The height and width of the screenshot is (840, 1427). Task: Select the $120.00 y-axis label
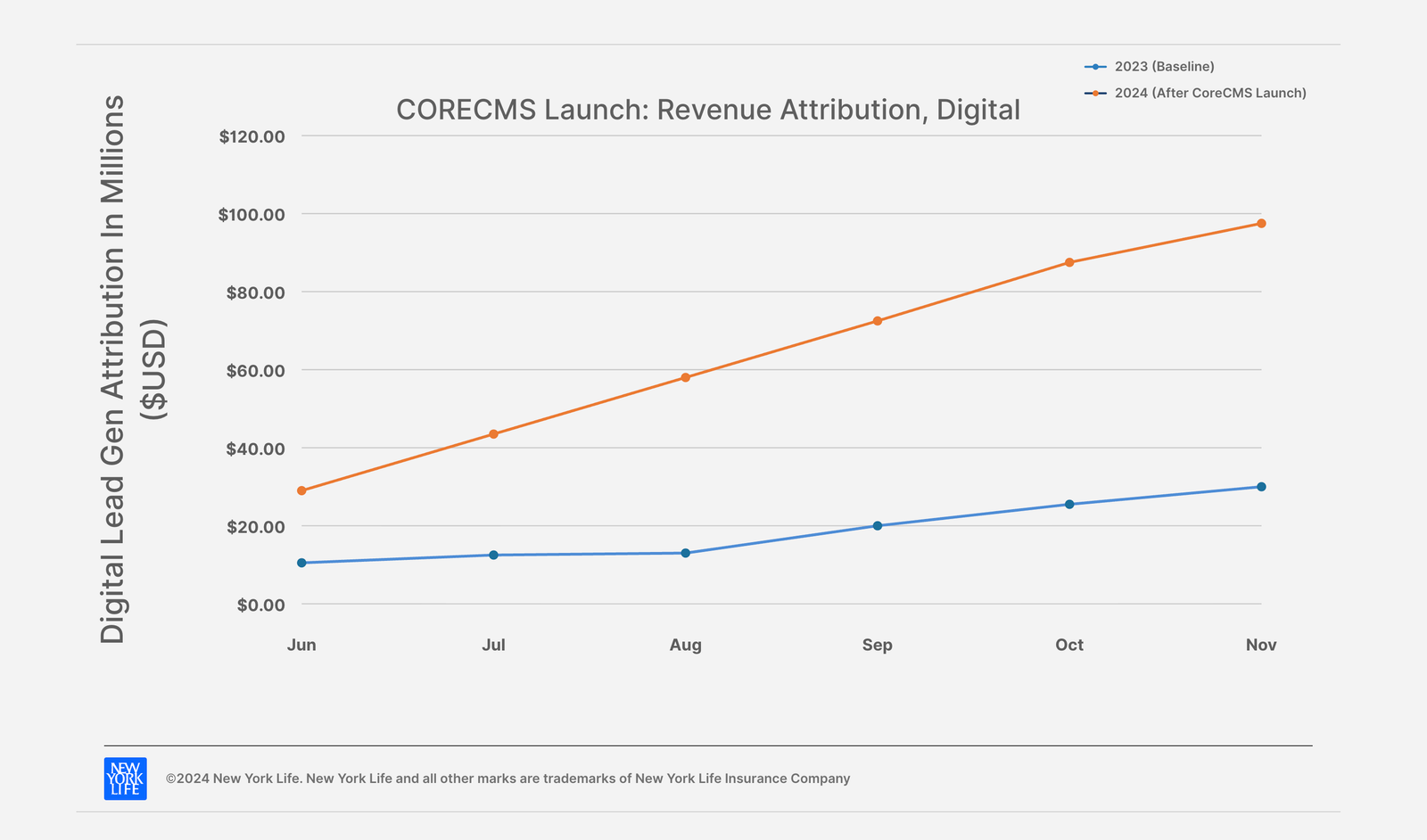pos(252,136)
